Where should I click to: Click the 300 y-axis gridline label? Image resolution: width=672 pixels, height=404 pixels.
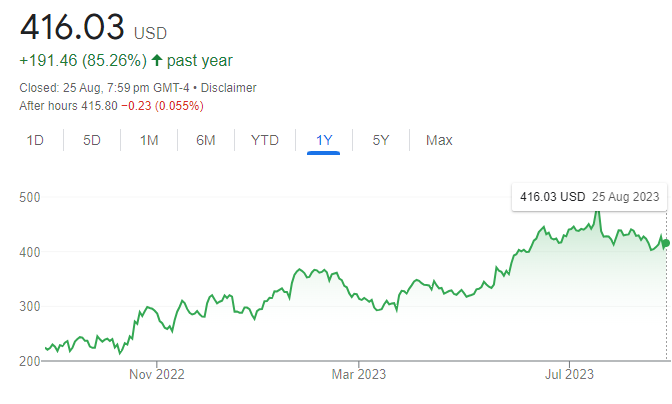[x=29, y=306]
